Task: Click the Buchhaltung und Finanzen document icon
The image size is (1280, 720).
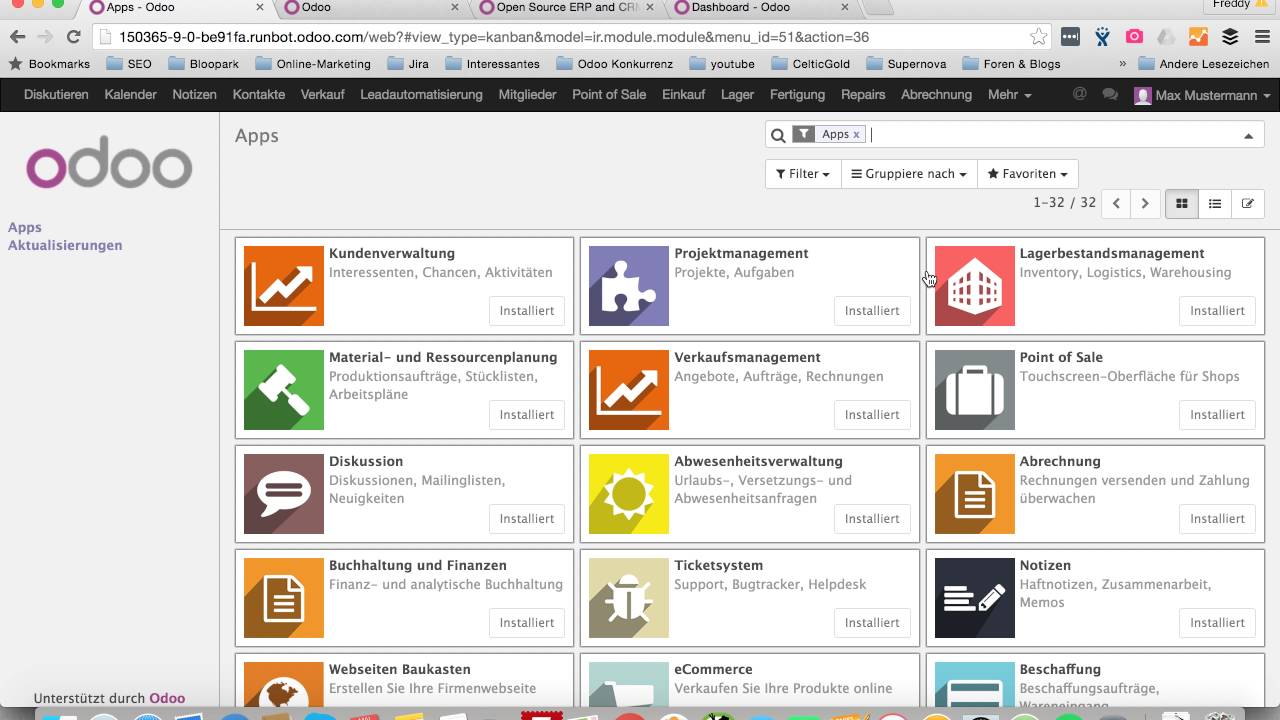Action: point(284,598)
